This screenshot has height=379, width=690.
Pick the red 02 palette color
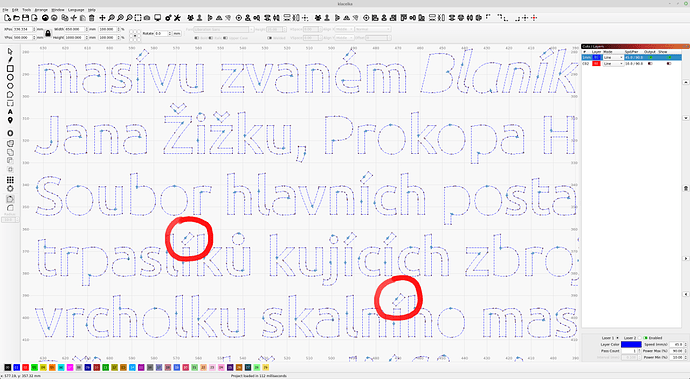pos(26,367)
